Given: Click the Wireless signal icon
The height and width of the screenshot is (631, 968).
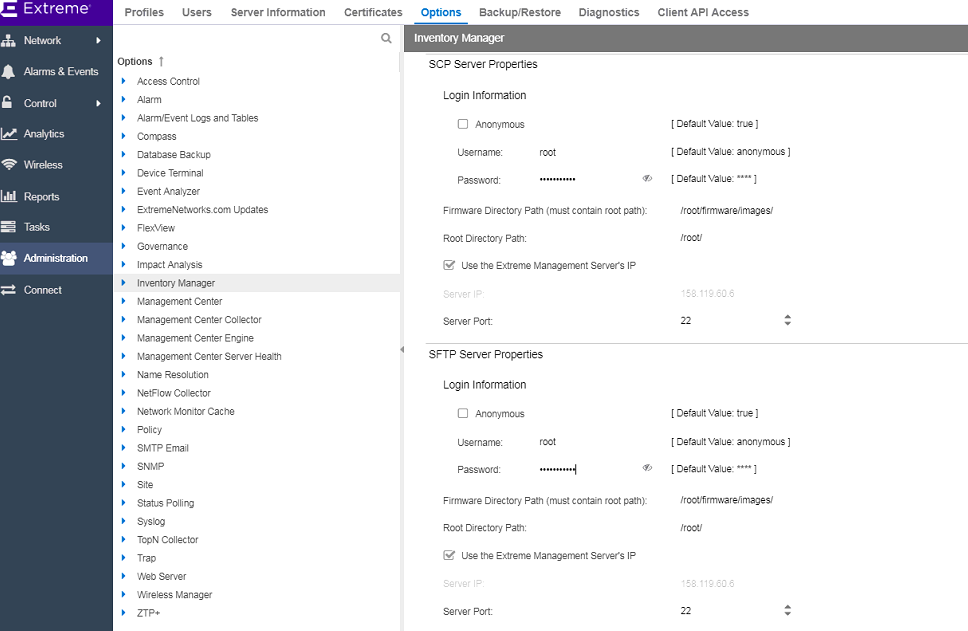Looking at the screenshot, I should point(9,165).
